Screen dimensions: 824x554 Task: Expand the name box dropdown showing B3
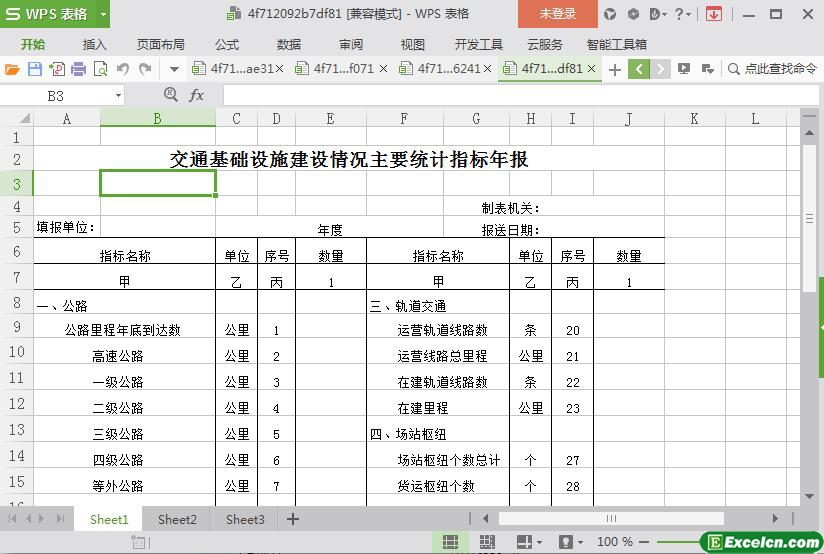click(118, 96)
